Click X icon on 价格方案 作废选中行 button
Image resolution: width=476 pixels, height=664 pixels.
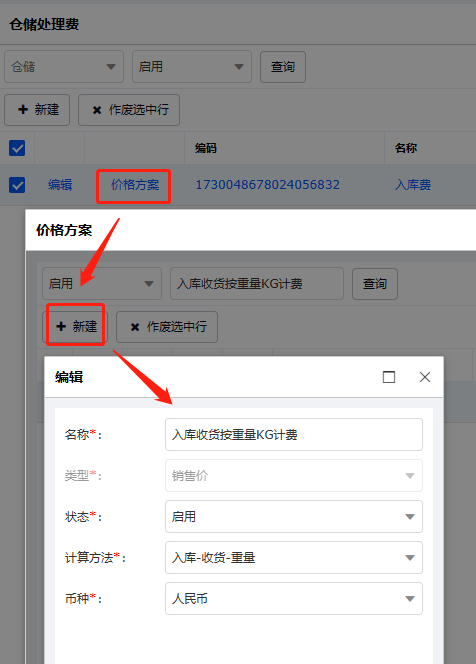pos(135,327)
